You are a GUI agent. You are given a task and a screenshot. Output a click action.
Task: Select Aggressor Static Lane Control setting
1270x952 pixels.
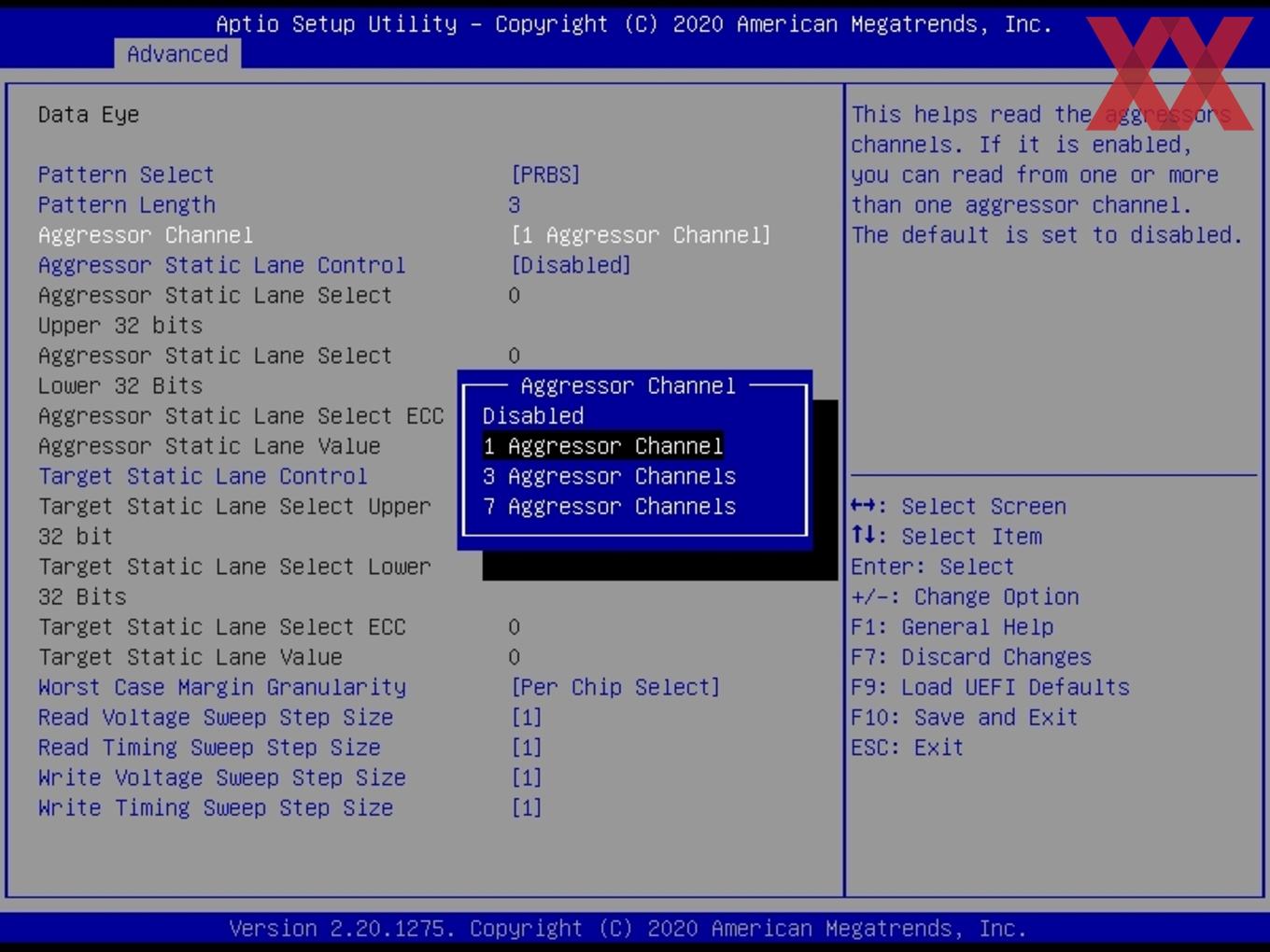click(x=222, y=265)
